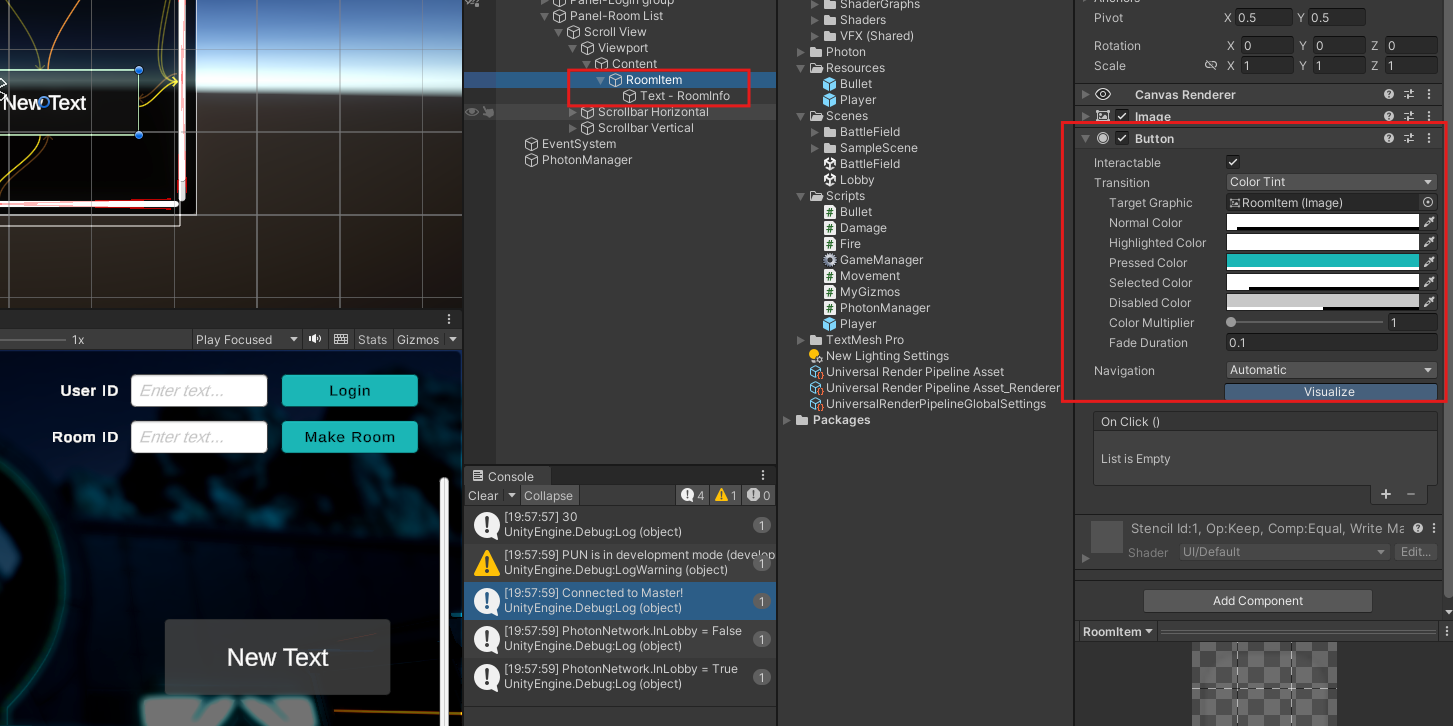Viewport: 1453px width, 726px height.
Task: Open Canvas Renderer three-dot menu
Action: (x=1429, y=94)
